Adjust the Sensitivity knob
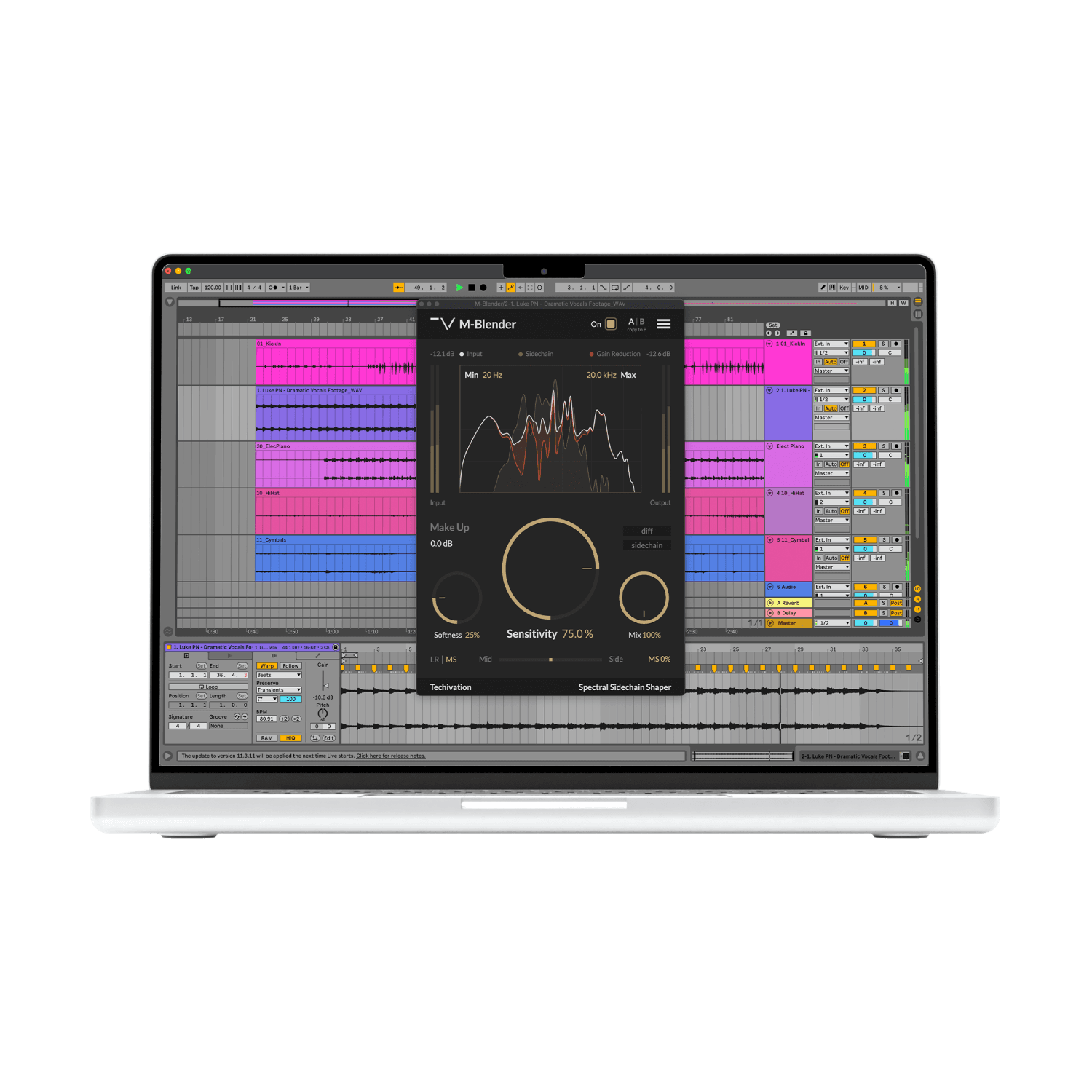 551,569
